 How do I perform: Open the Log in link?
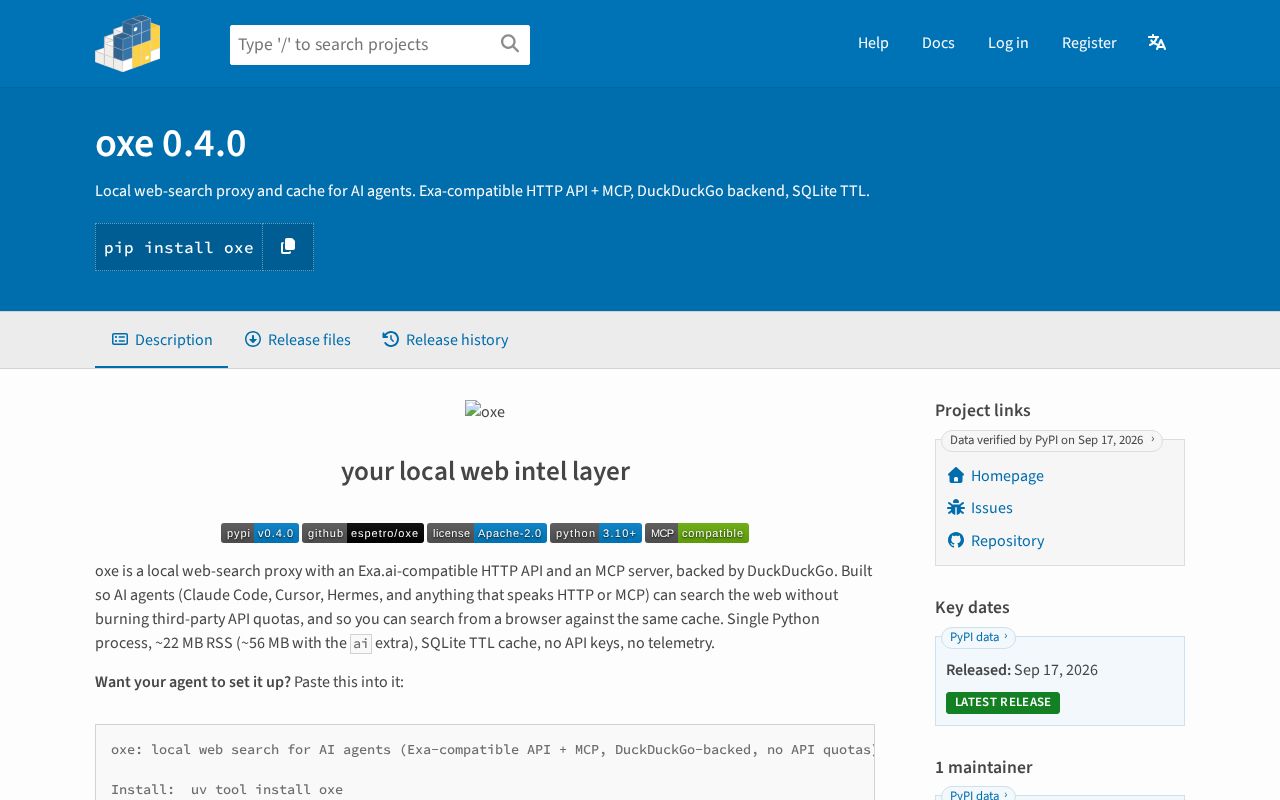tap(1008, 42)
